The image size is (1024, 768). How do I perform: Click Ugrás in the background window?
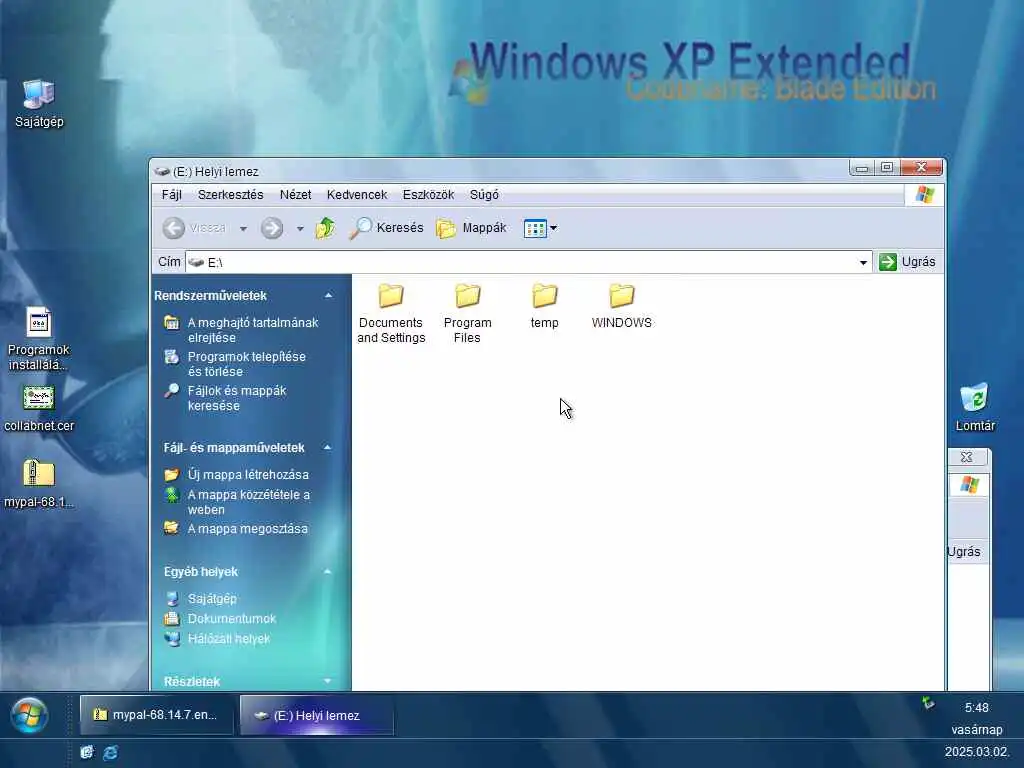[x=964, y=552]
